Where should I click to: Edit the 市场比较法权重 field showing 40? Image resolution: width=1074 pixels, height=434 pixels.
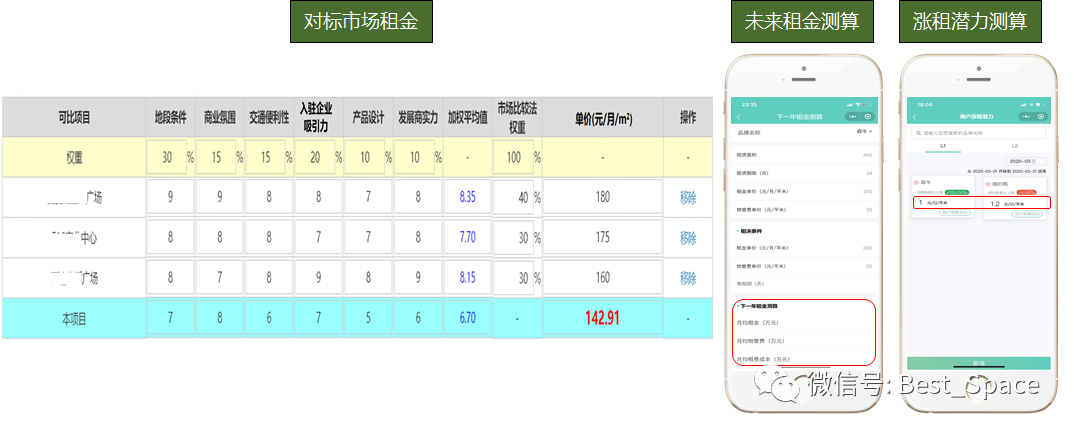pyautogui.click(x=514, y=198)
